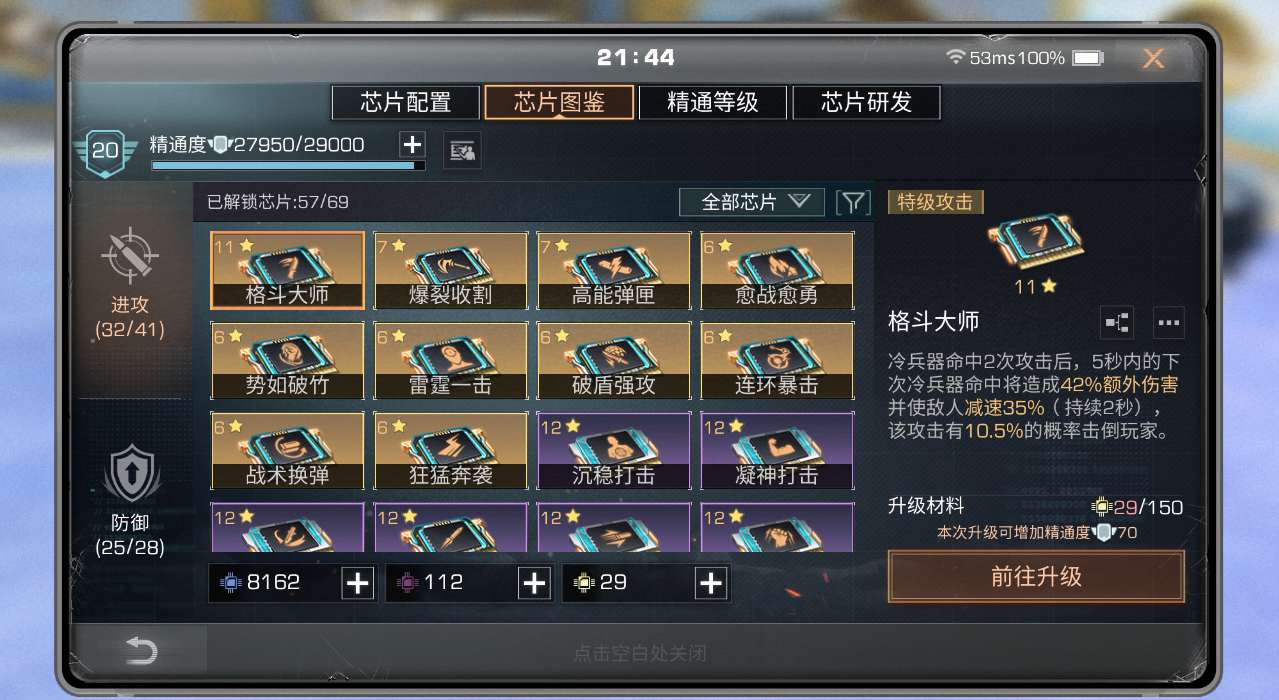Click the back arrow at bottom left
The image size is (1279, 700).
(x=141, y=652)
